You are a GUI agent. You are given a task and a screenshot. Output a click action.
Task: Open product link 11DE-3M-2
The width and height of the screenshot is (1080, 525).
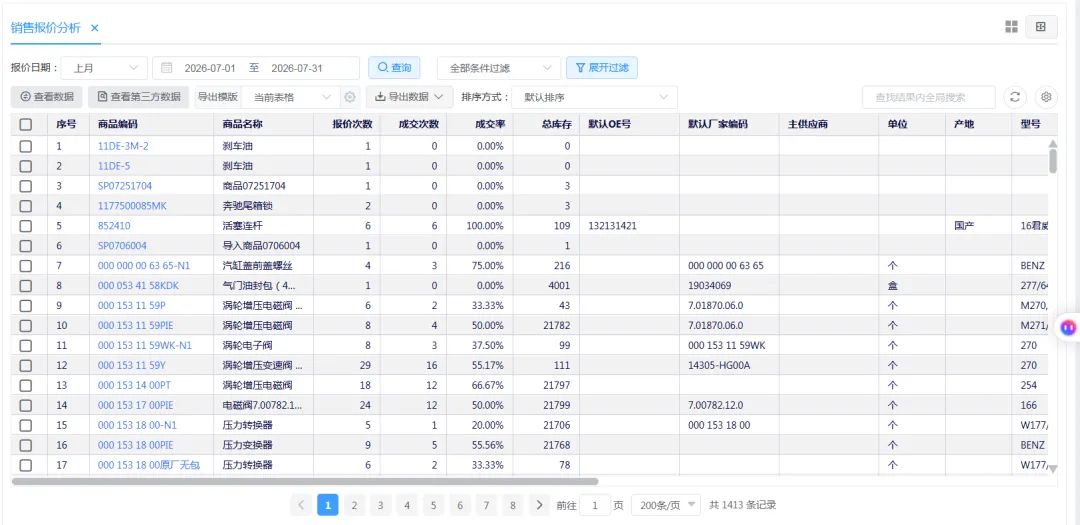pyautogui.click(x=123, y=146)
